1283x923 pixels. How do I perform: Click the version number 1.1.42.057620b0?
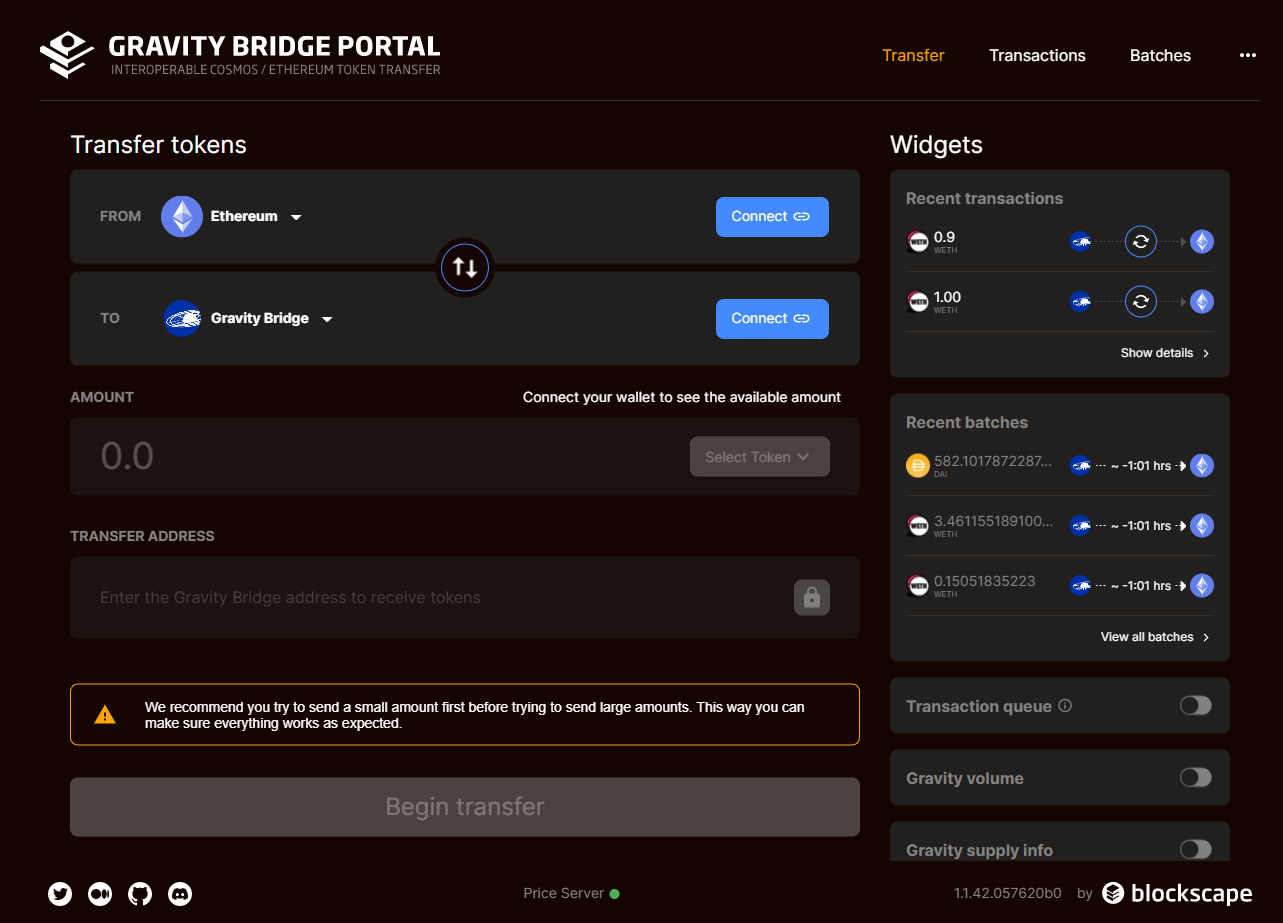point(1008,894)
